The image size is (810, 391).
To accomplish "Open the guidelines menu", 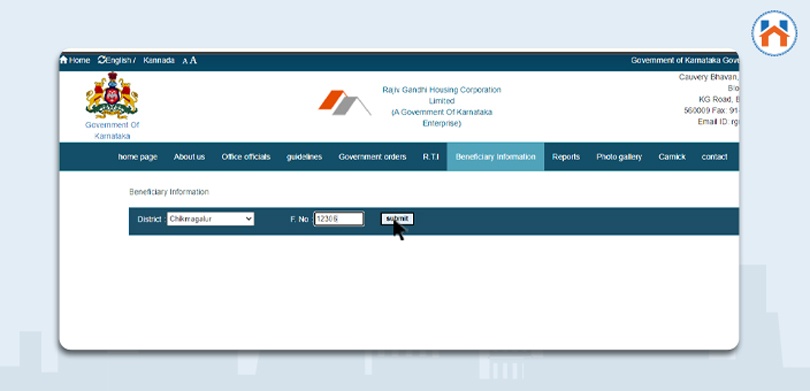I will [x=304, y=157].
